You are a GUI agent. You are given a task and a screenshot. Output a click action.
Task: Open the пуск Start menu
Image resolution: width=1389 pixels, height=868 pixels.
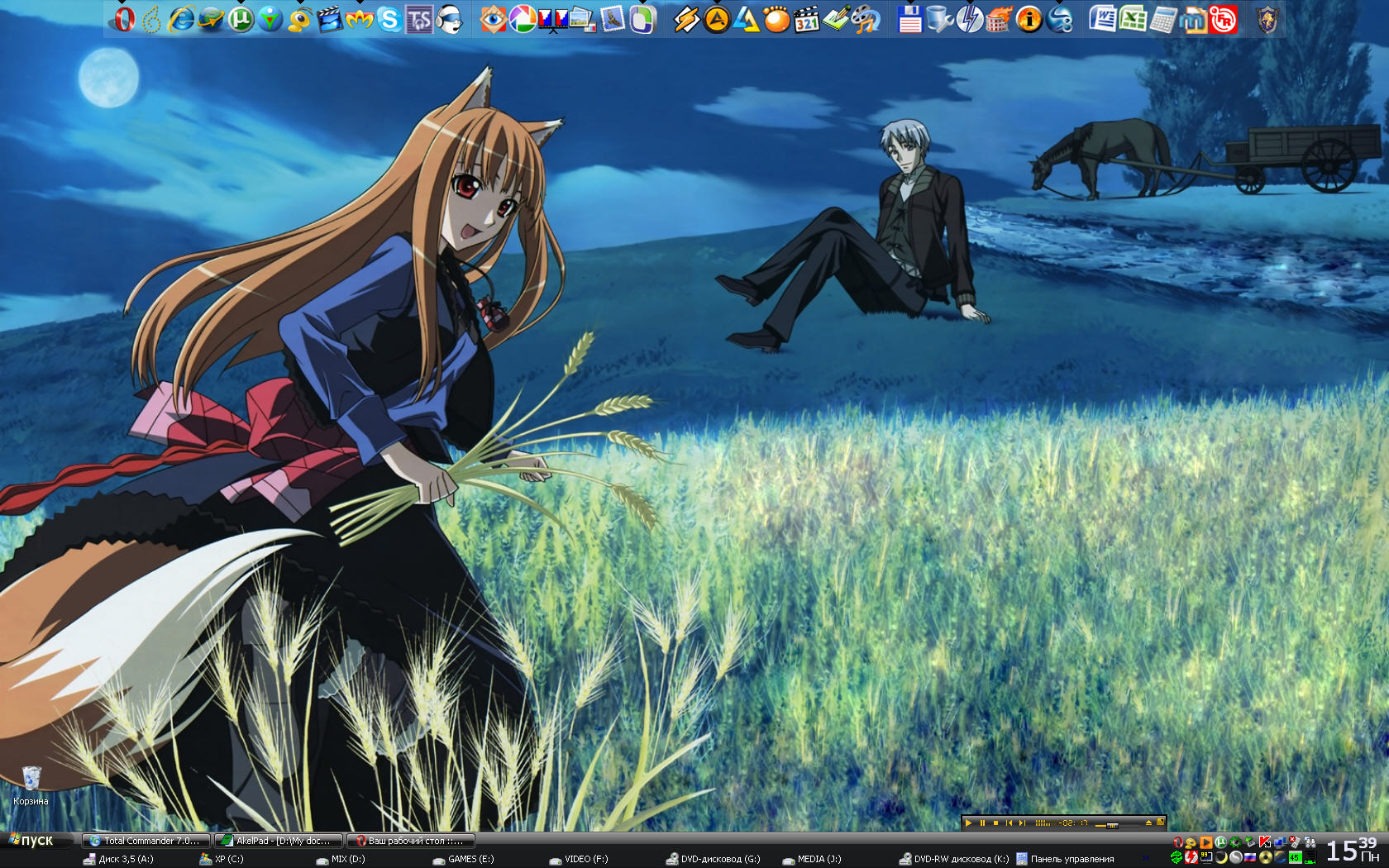[31, 841]
